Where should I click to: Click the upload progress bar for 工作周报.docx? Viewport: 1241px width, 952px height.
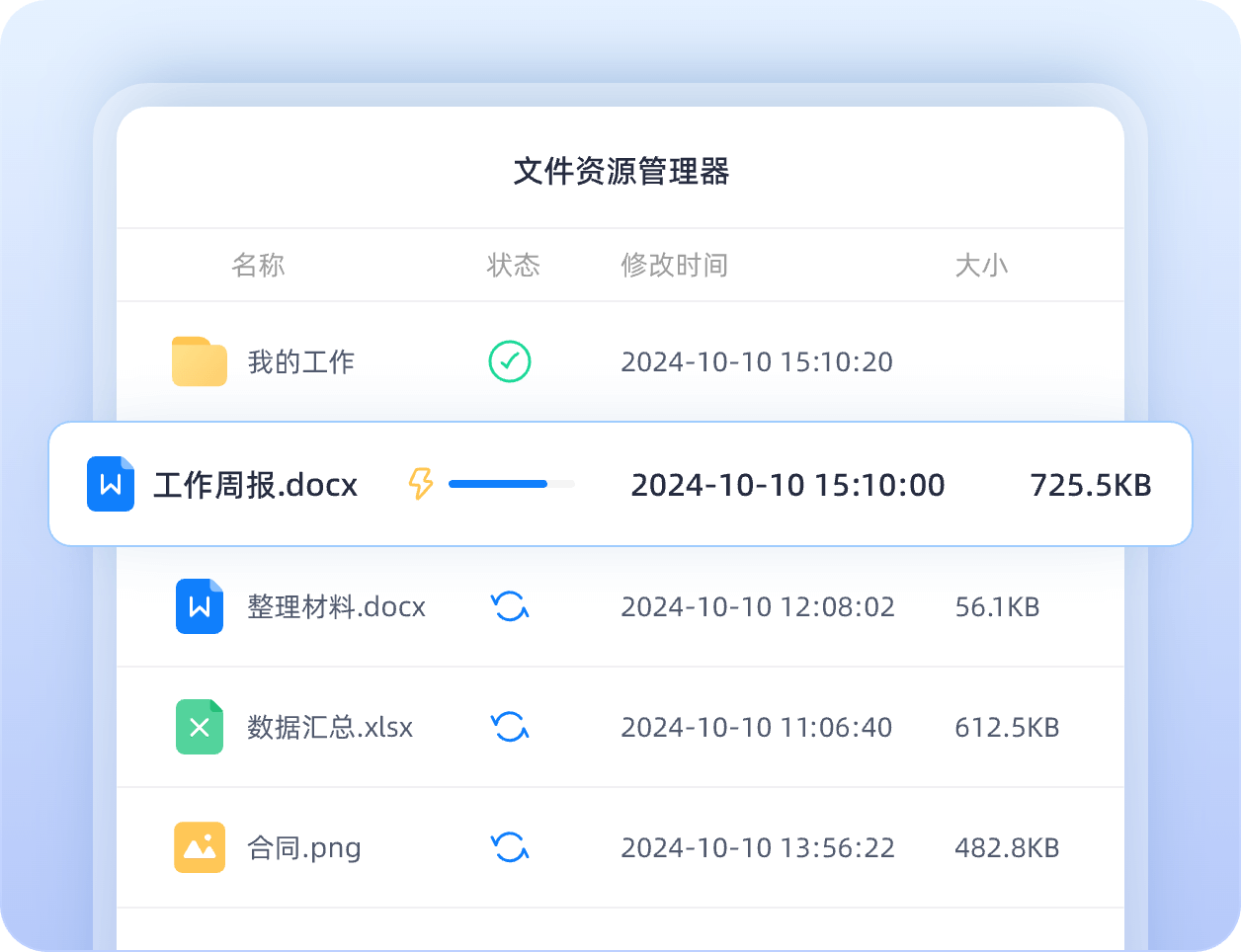[511, 484]
